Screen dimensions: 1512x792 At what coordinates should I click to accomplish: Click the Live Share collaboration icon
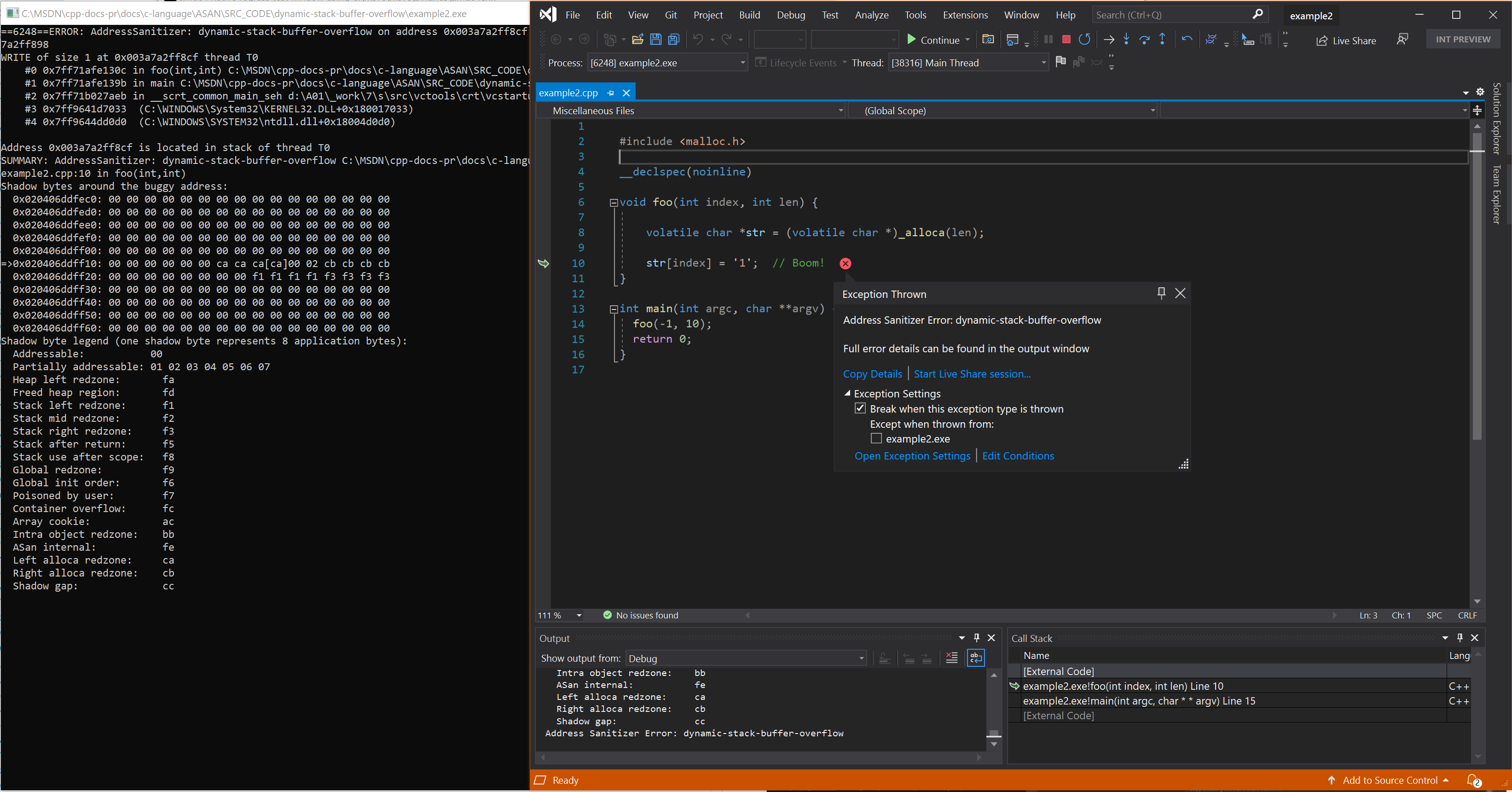point(1322,40)
